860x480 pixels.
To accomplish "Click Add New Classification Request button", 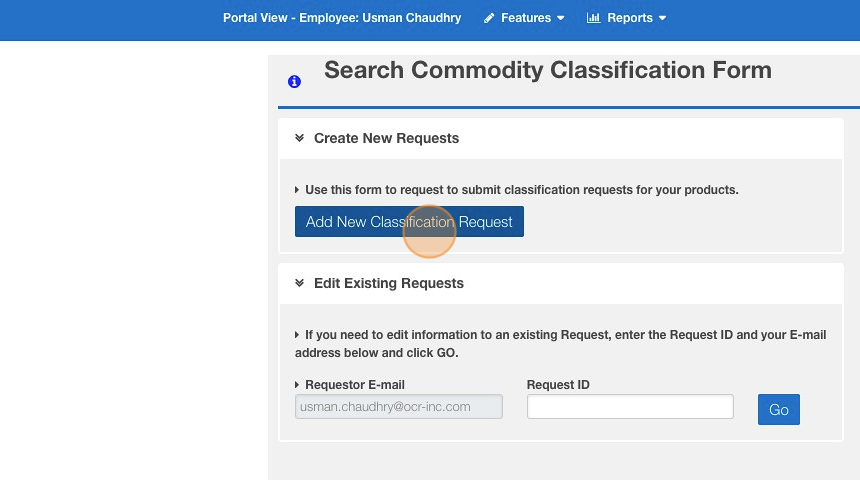I will 409,222.
